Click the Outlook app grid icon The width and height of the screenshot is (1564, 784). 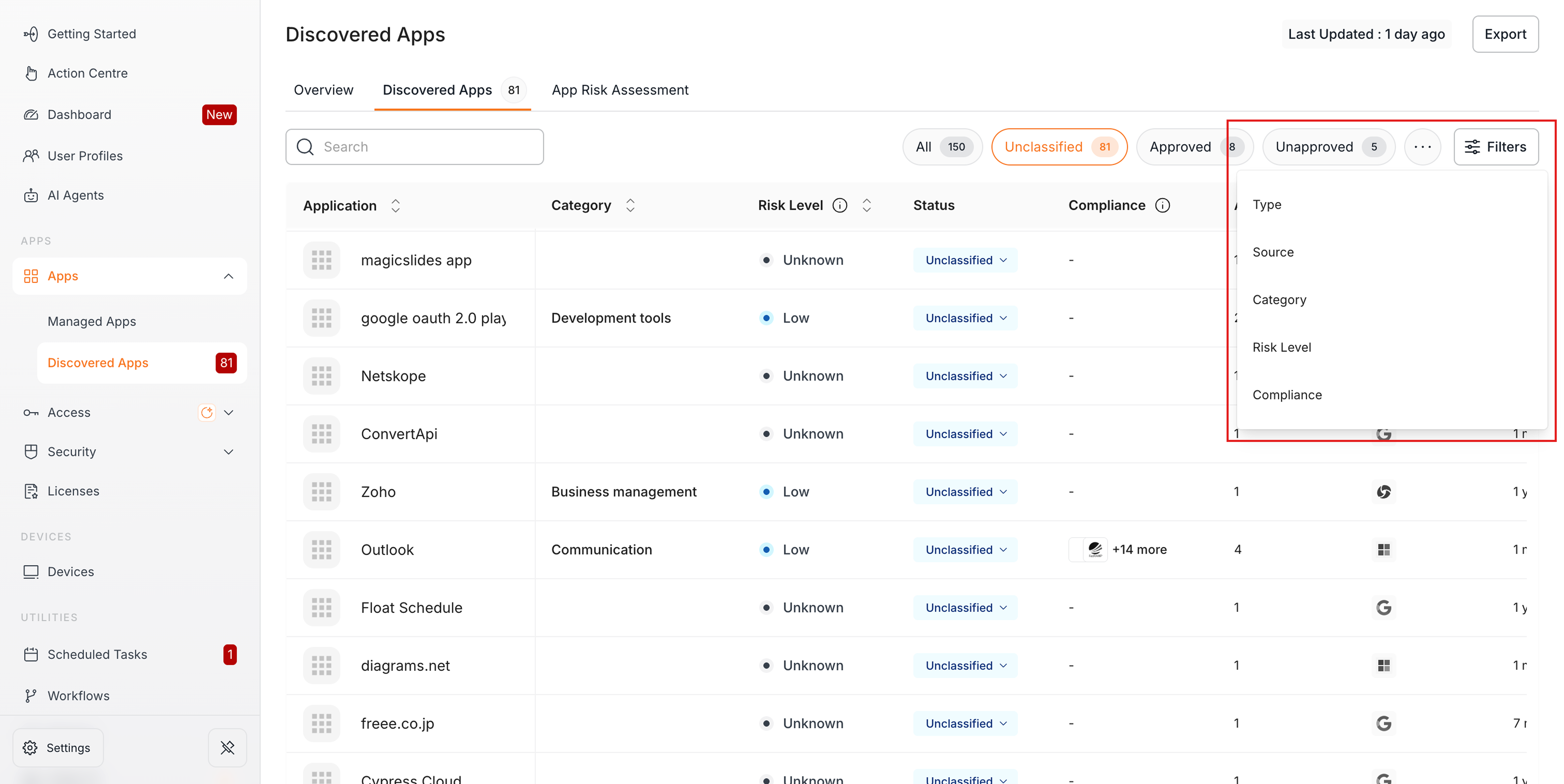[x=322, y=550]
